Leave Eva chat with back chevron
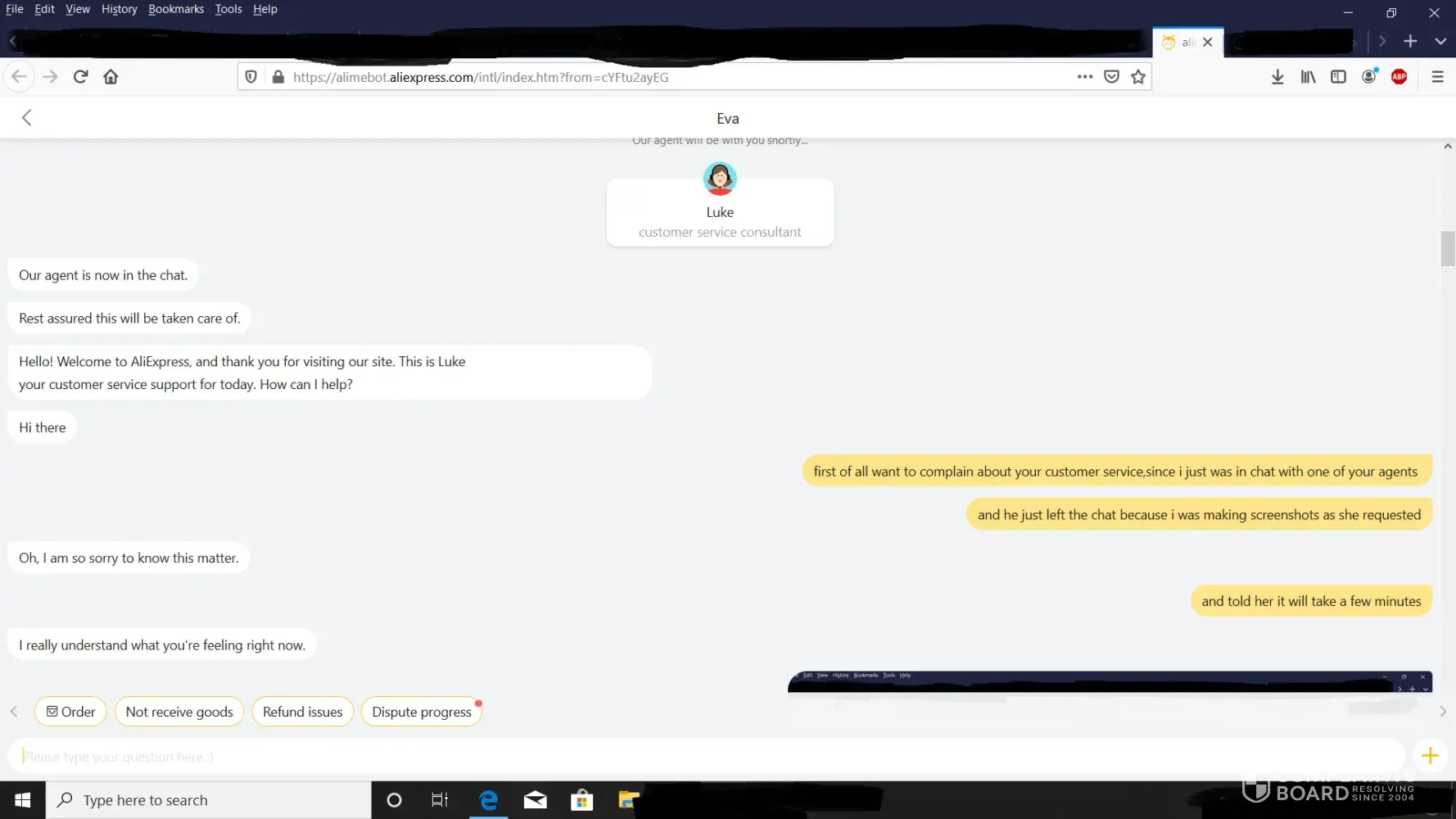Viewport: 1456px width, 819px height. (x=26, y=117)
